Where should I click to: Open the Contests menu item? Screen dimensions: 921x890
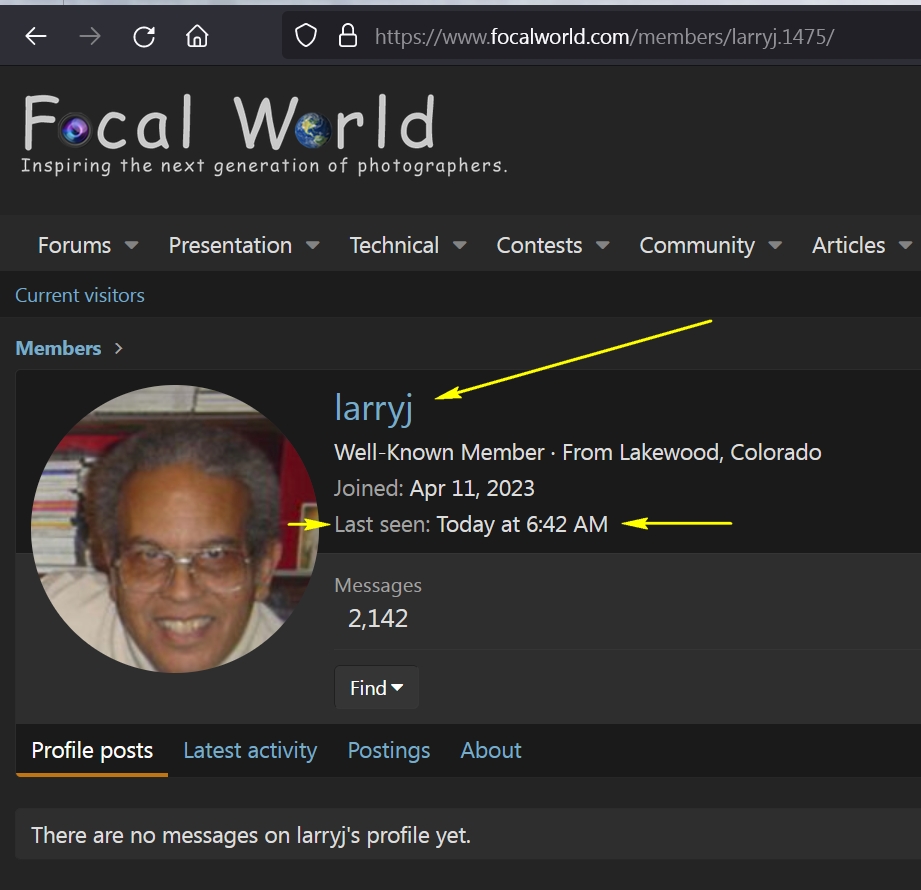[x=539, y=246]
